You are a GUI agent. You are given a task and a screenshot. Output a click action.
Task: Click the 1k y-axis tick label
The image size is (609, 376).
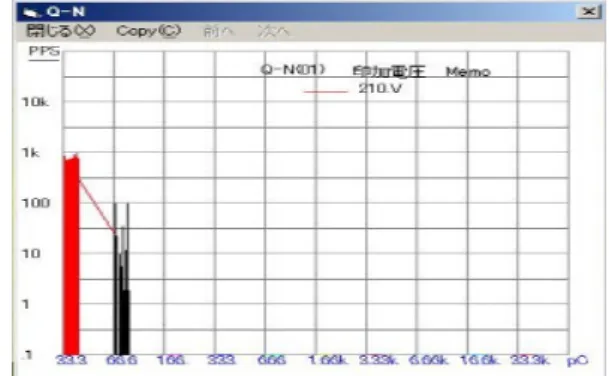(x=31, y=153)
